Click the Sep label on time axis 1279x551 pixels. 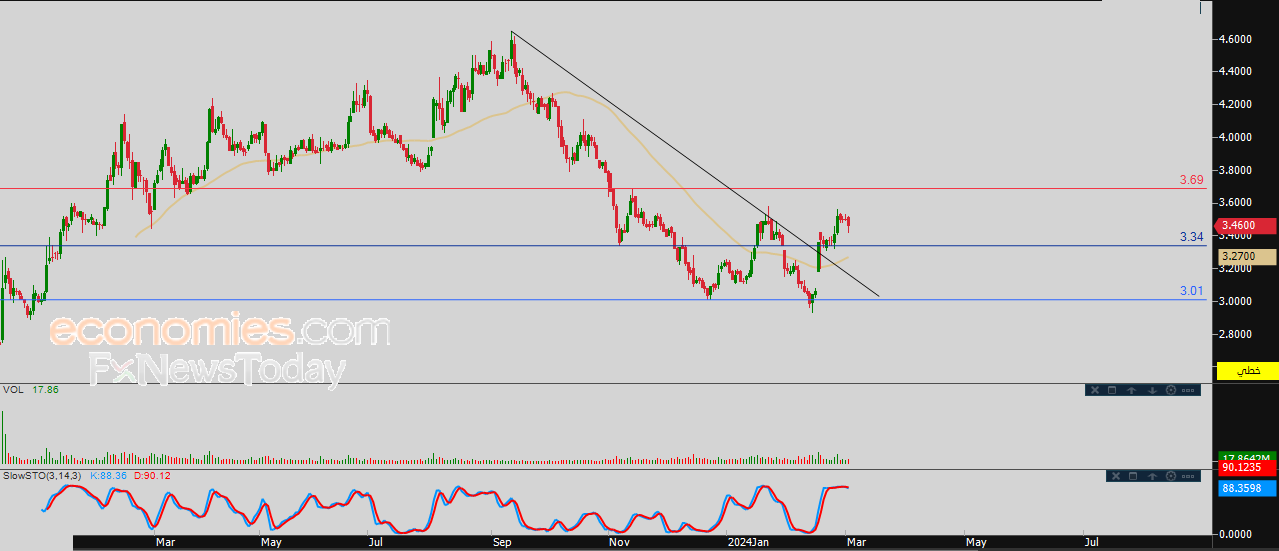click(x=502, y=542)
